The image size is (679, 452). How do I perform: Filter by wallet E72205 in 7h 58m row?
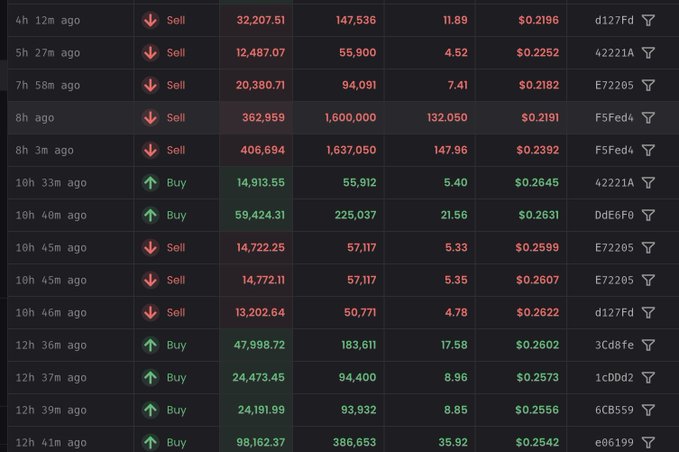(648, 85)
